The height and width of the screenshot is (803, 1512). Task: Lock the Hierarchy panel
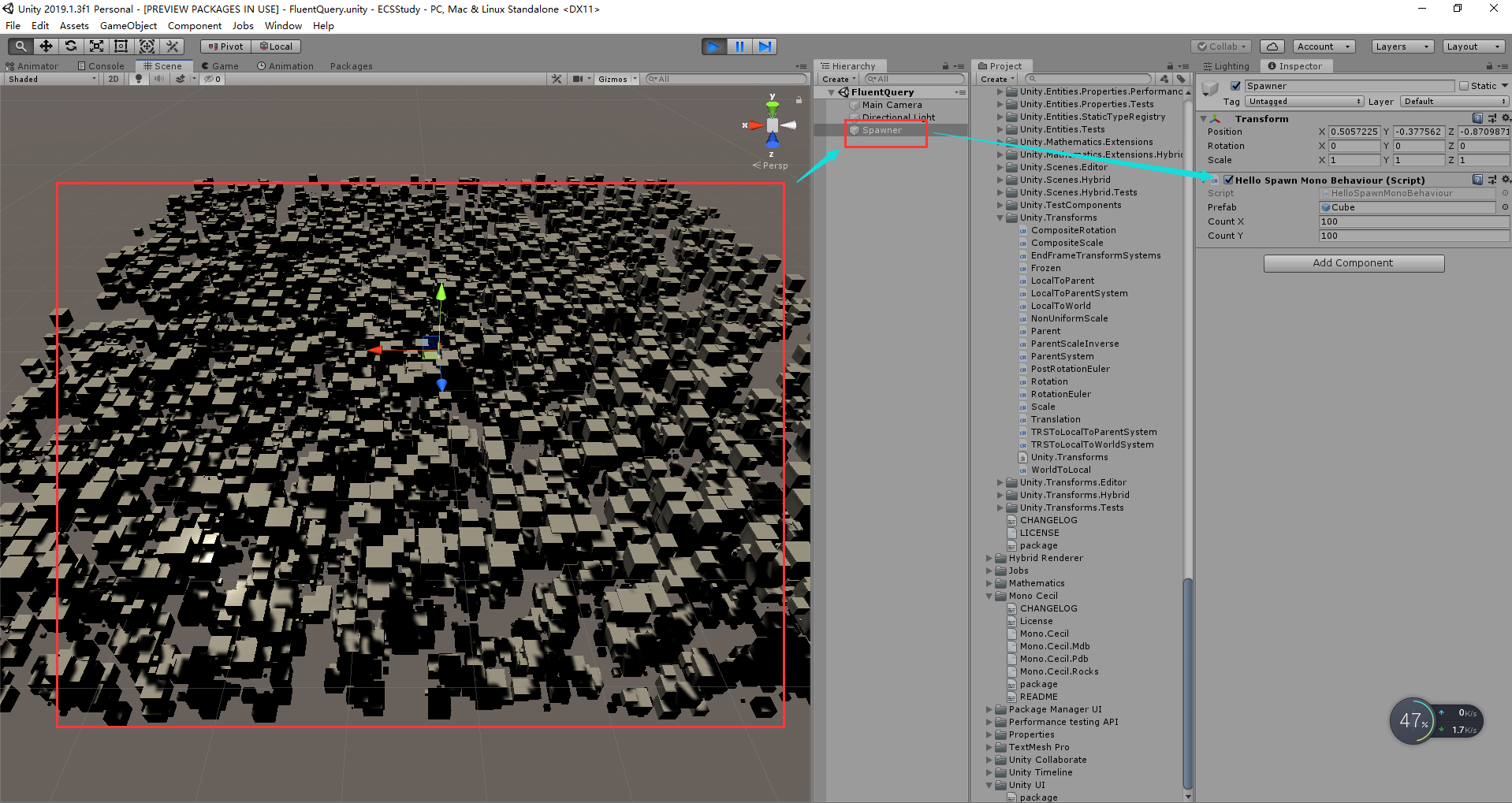coord(945,66)
